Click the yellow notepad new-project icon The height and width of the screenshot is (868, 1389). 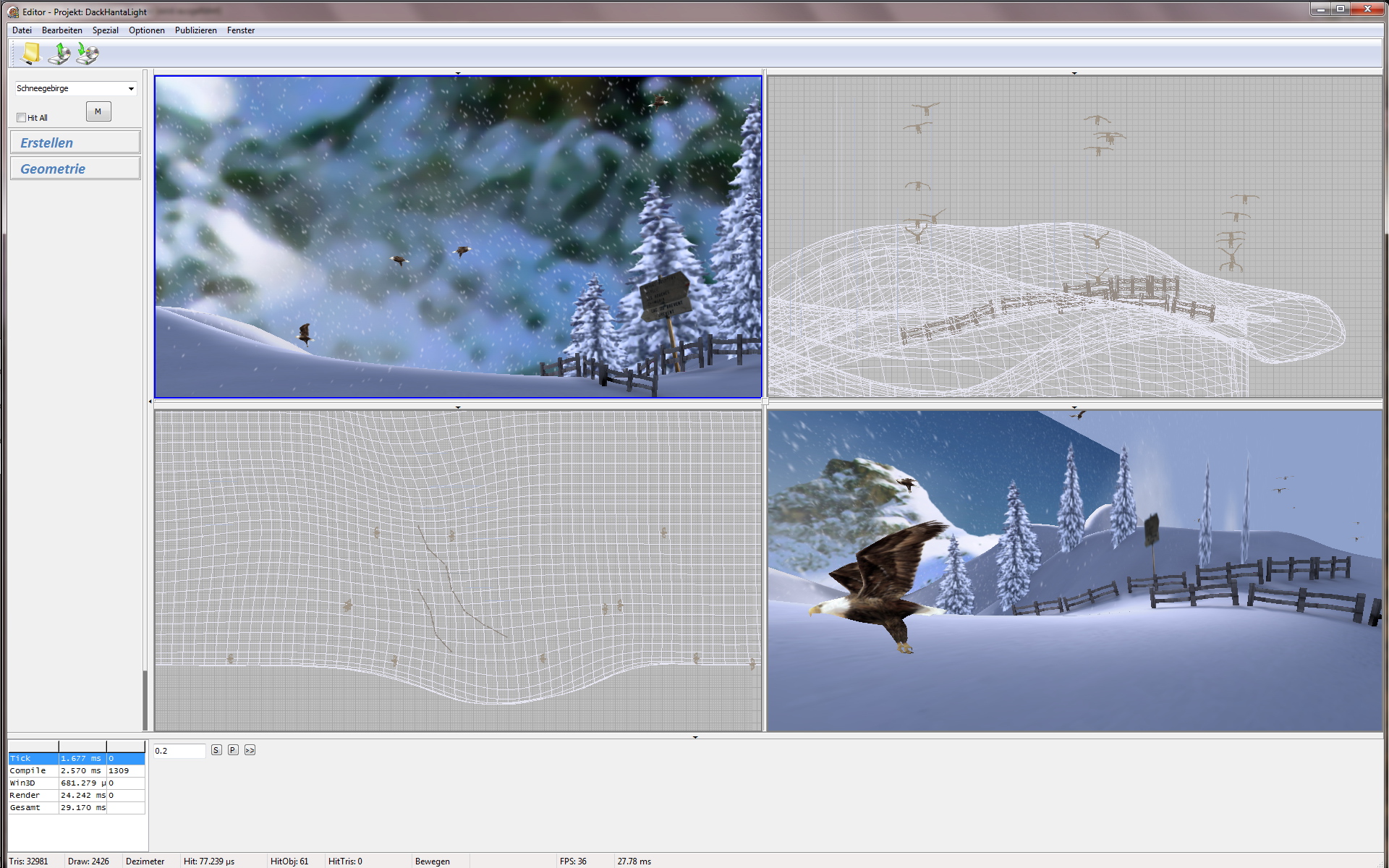(31, 54)
